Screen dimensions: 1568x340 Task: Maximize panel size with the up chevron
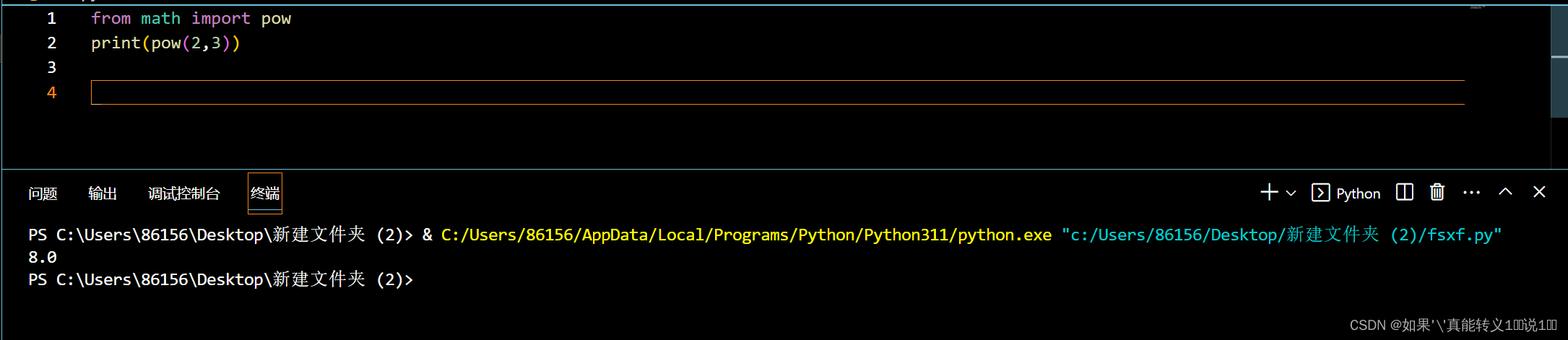(1505, 192)
